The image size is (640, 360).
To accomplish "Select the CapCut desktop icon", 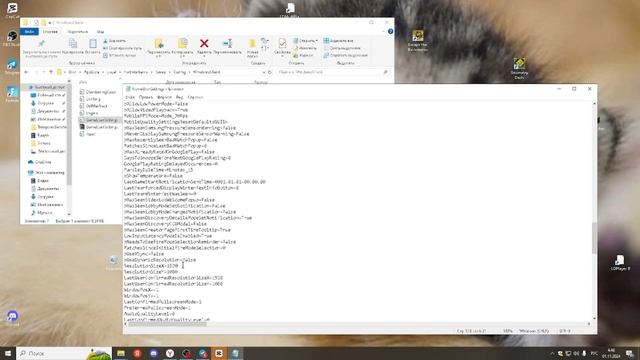I will coord(12,10).
